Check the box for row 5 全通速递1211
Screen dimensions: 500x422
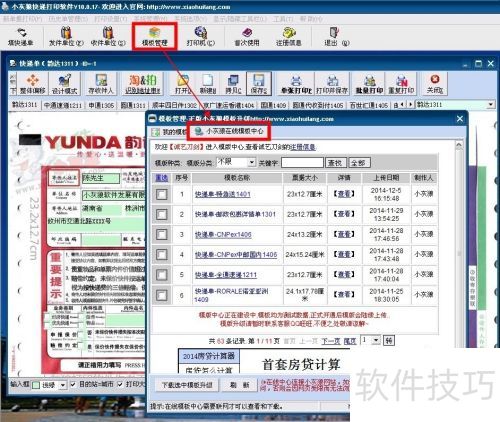point(162,275)
